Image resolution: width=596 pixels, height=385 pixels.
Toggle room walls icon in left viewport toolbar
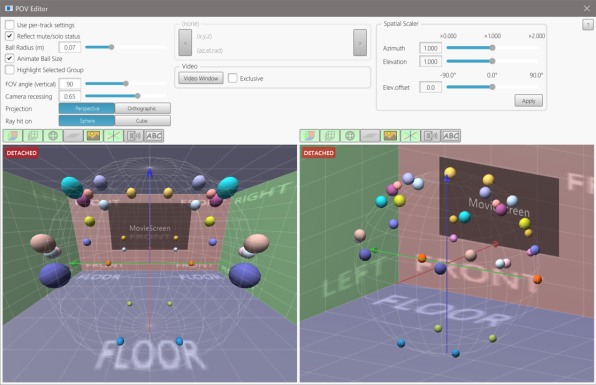point(13,136)
